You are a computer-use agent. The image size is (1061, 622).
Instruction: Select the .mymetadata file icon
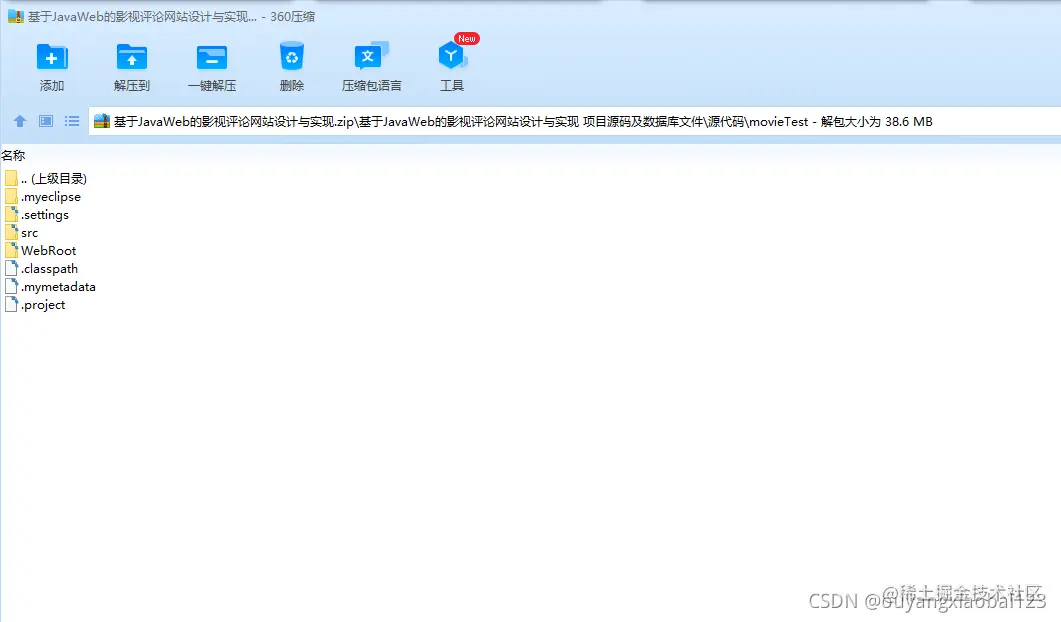click(11, 286)
